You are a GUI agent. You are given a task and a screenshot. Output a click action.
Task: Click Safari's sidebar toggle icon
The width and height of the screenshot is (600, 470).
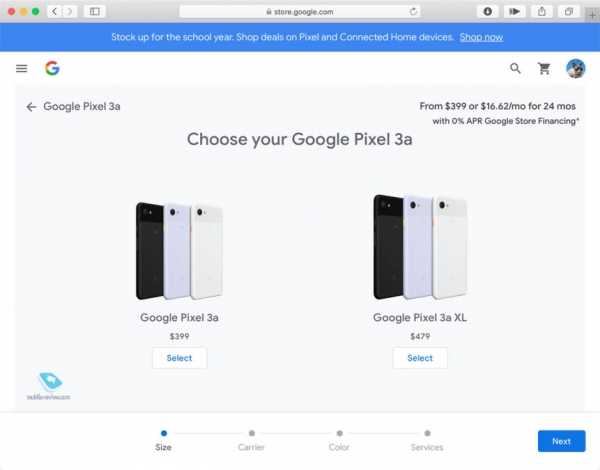95,11
